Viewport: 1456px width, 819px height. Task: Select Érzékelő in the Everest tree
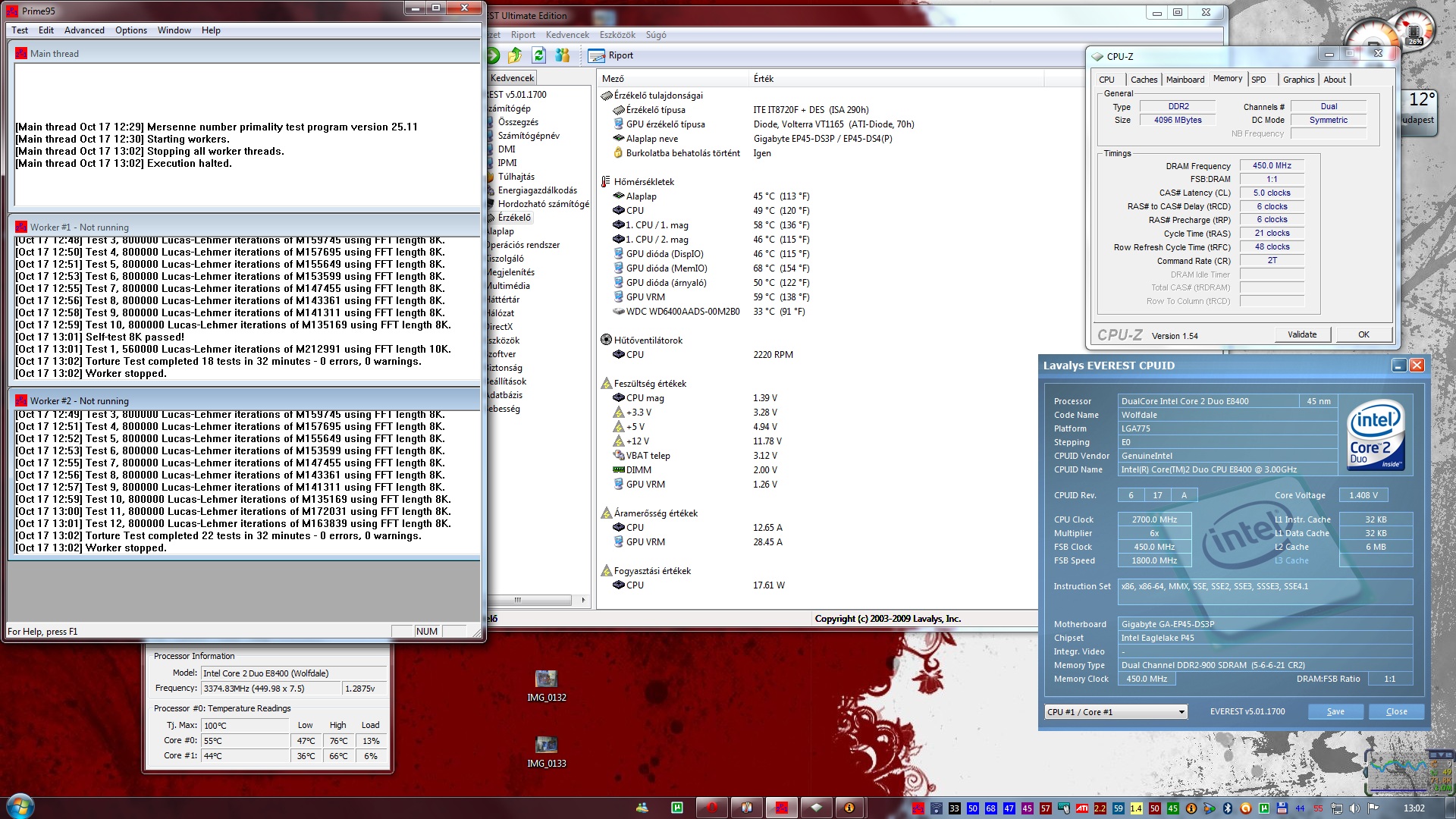[514, 218]
